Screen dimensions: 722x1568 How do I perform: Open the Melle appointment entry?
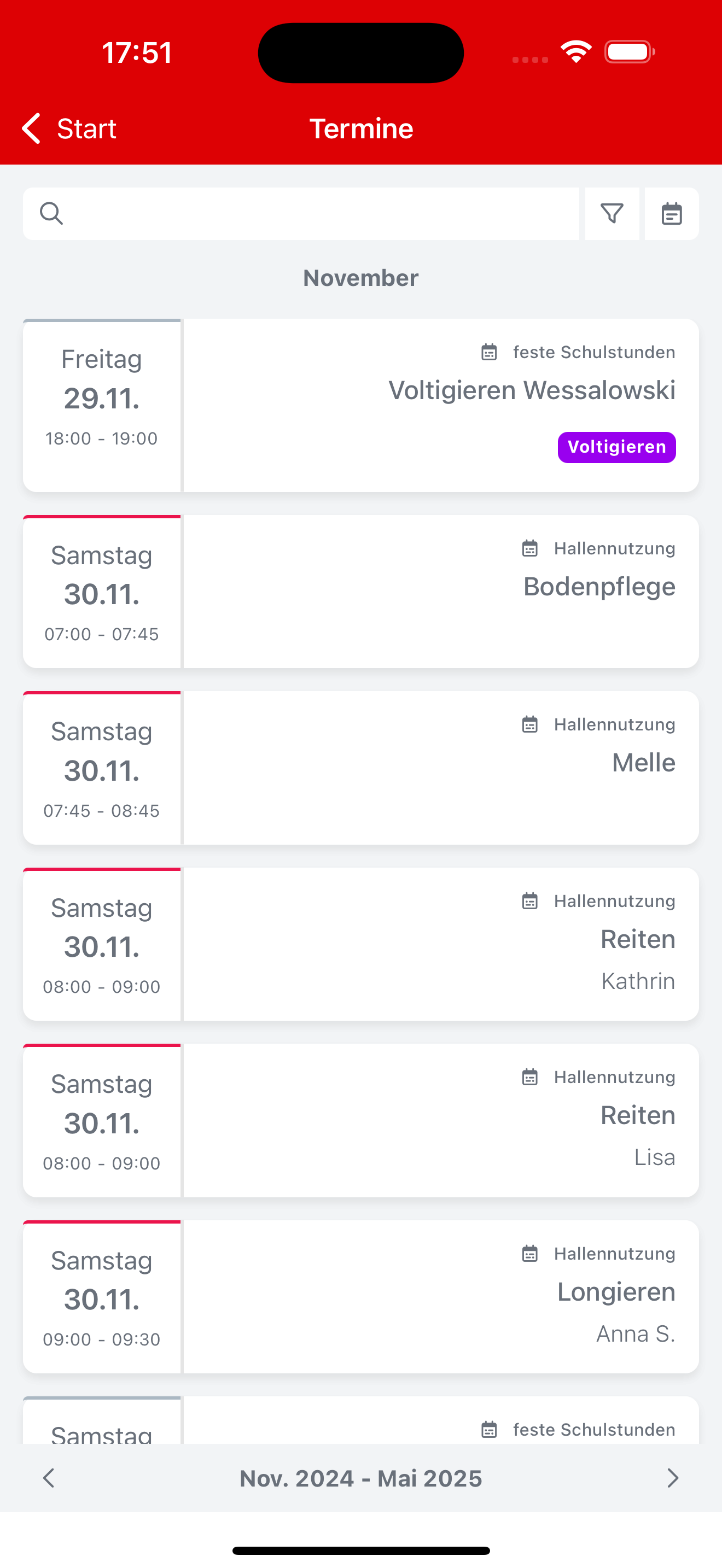point(361,768)
